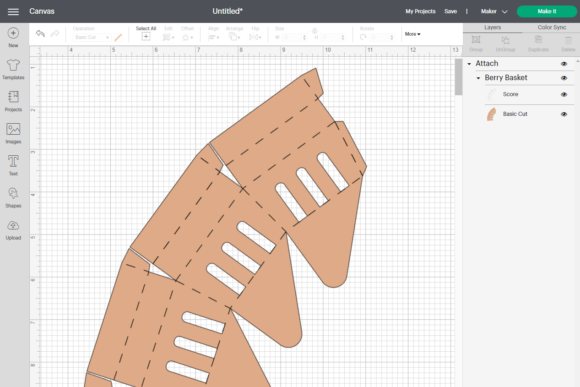
Task: Hide the Berry Basket group
Action: coord(564,78)
